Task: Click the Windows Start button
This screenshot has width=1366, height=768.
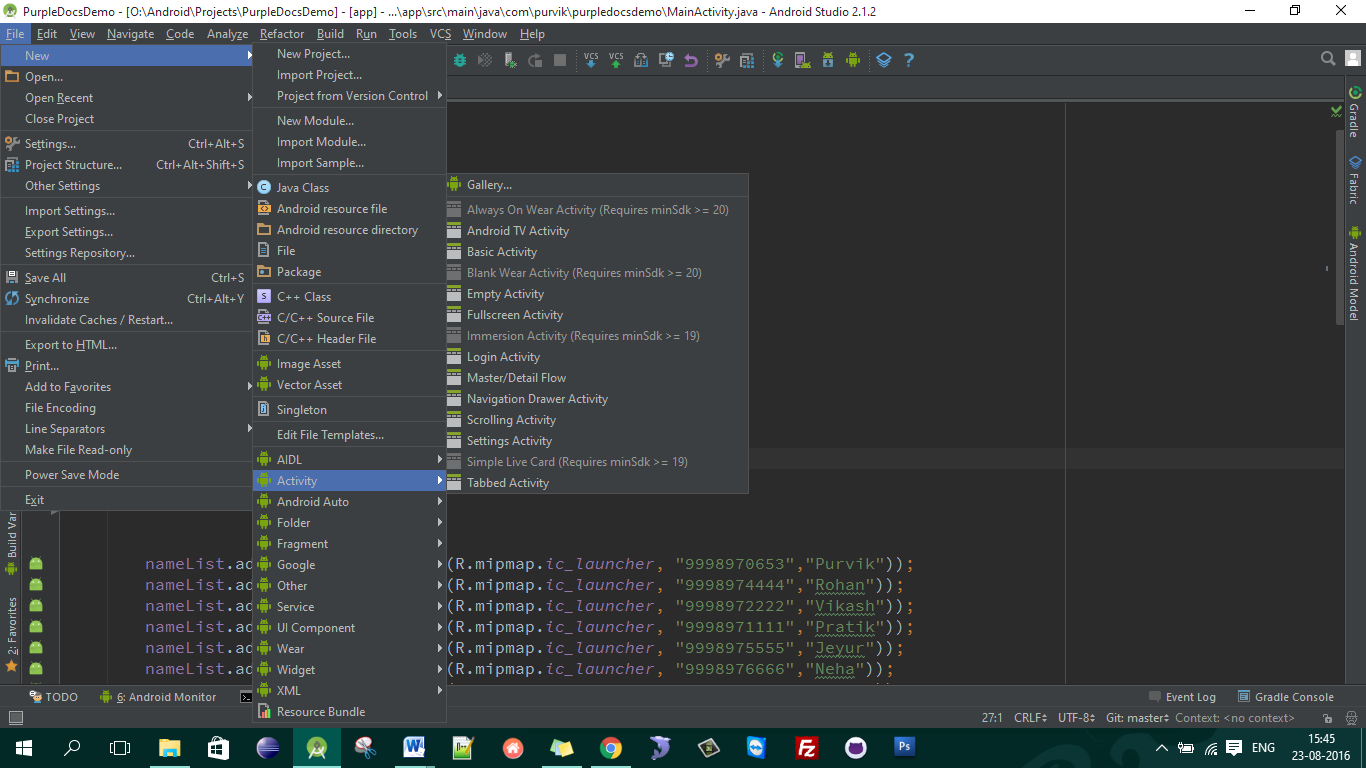Action: [x=23, y=747]
